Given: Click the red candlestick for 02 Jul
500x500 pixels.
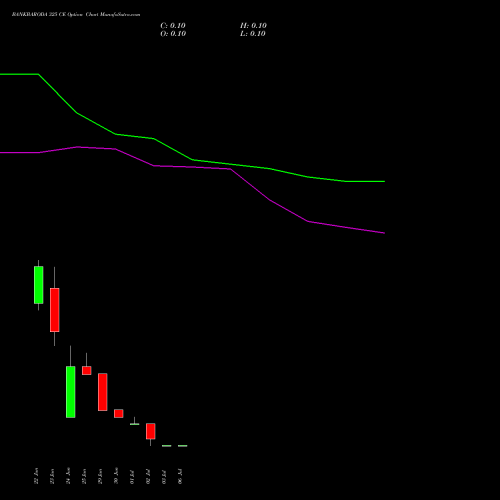Looking at the screenshot, I should click(x=151, y=431).
